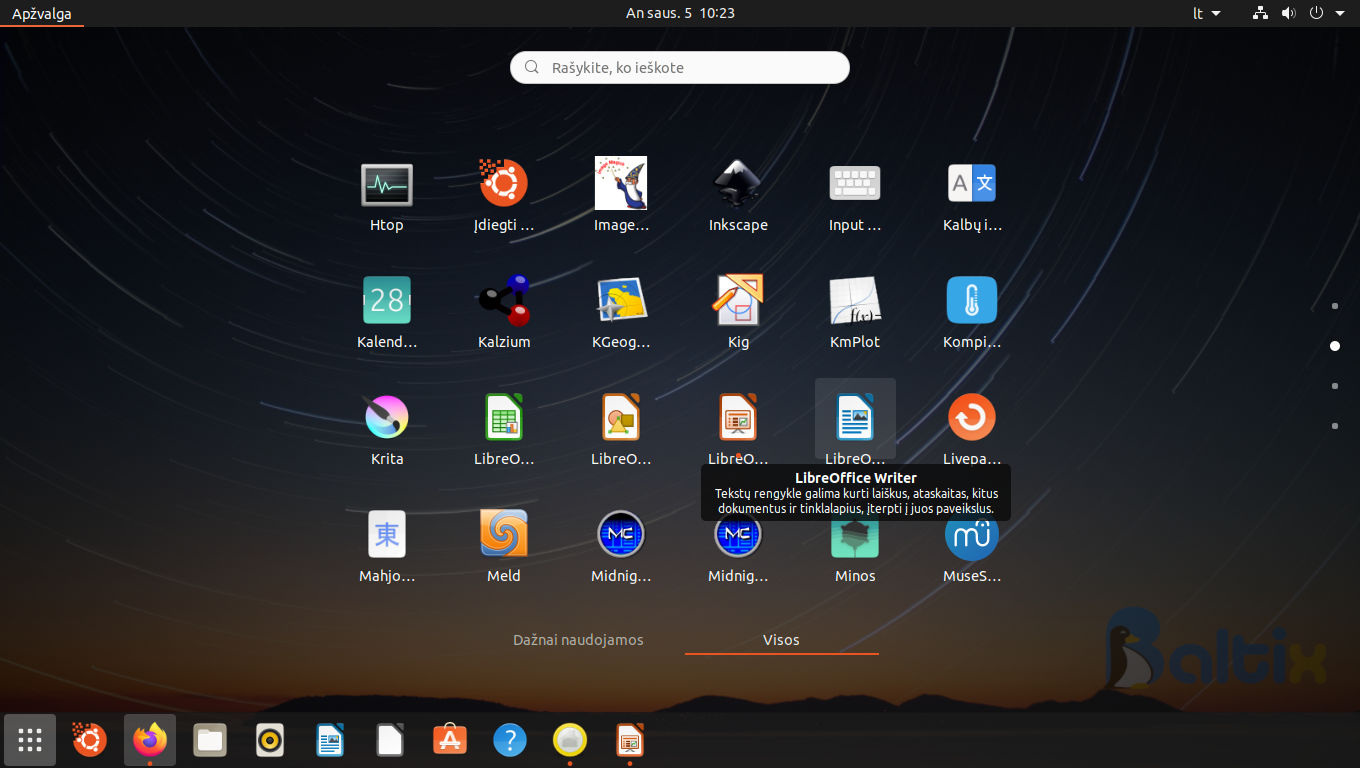
Task: Switch to the 'Dažnai naudojamos' tab
Action: 578,640
